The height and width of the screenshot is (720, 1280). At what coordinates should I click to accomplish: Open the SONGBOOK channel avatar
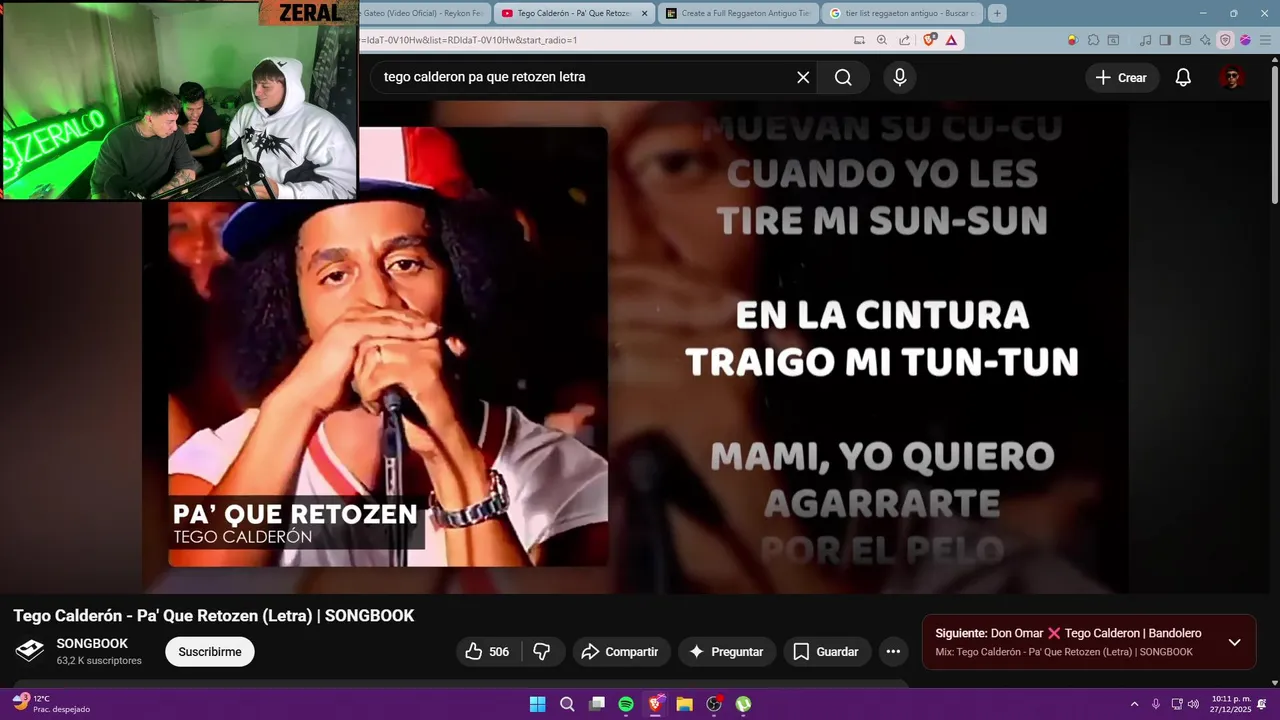pos(30,651)
